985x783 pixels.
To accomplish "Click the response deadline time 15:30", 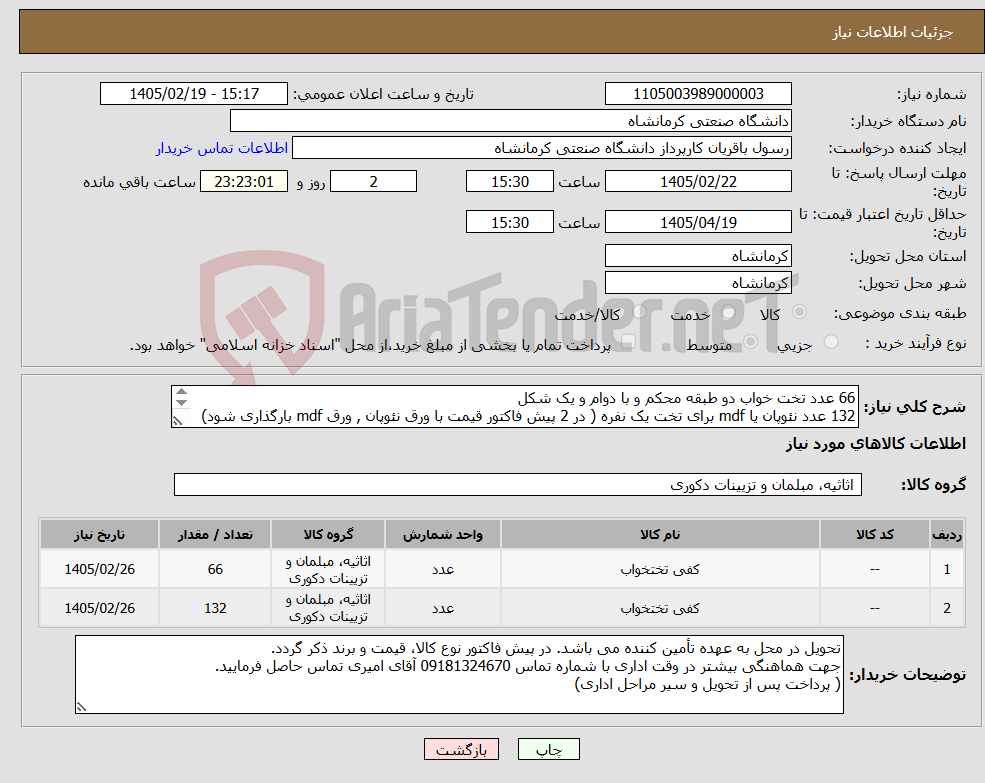I will click(509, 182).
